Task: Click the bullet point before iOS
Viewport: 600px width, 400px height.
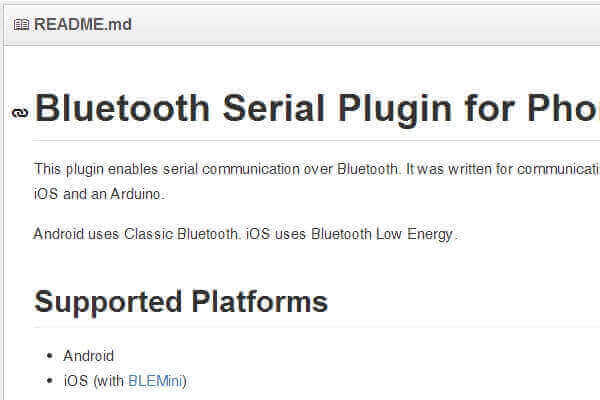Action: [x=50, y=381]
